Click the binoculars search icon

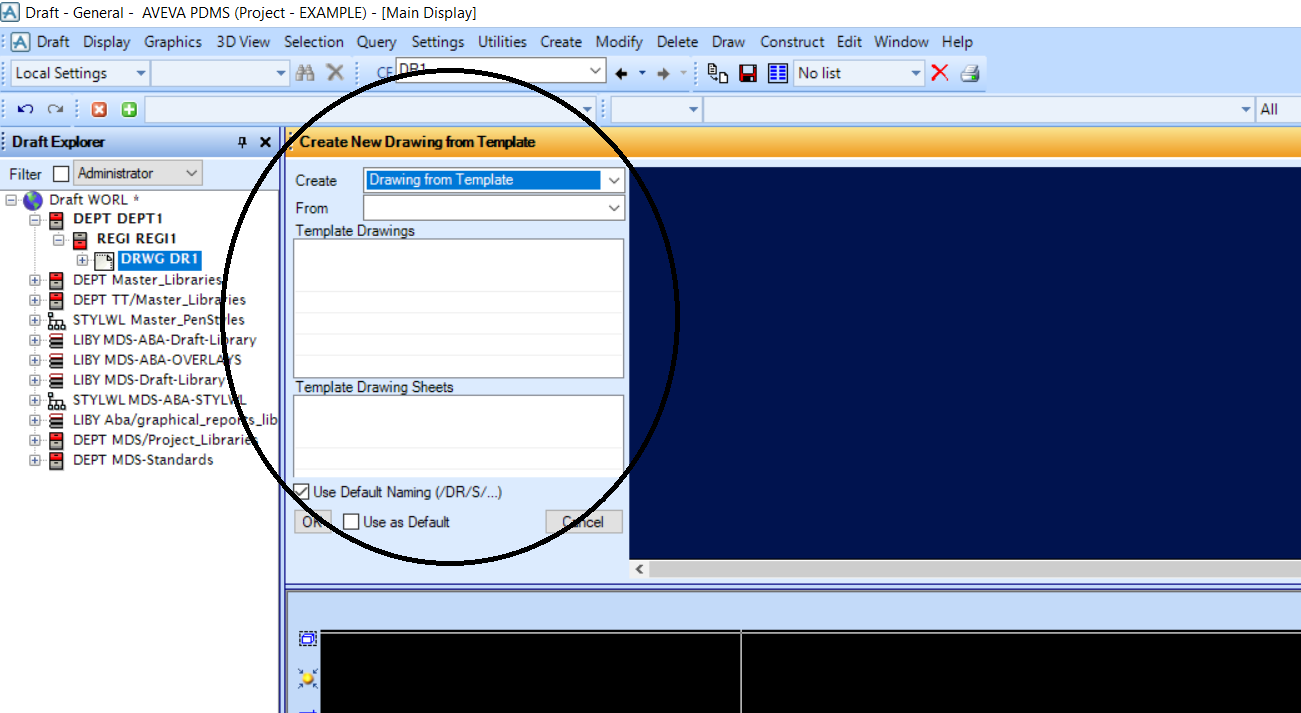307,73
